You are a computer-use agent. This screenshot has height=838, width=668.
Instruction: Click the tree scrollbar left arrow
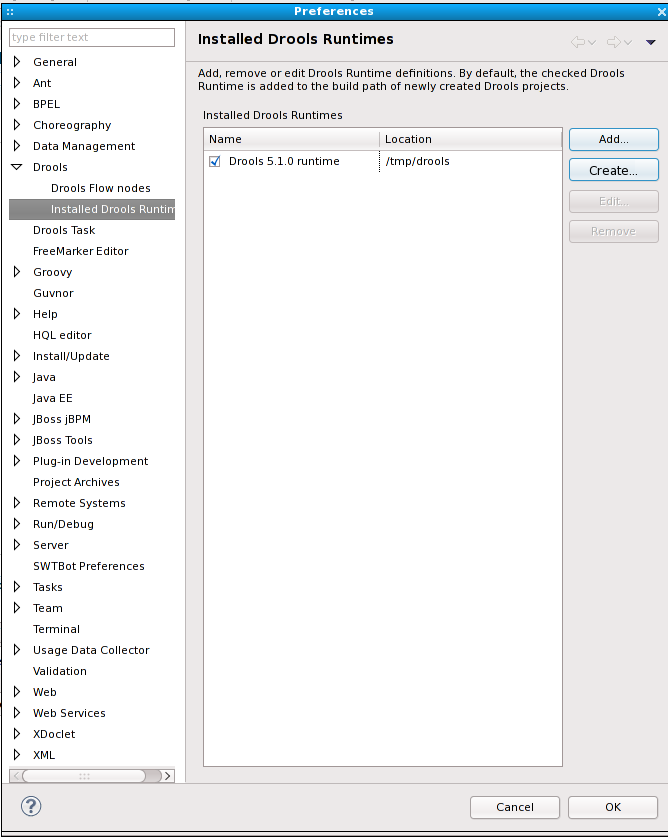(x=16, y=775)
